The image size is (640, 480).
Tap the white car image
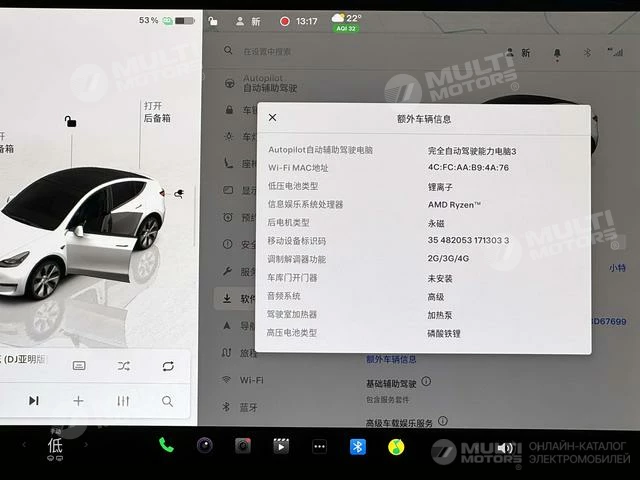point(82,233)
